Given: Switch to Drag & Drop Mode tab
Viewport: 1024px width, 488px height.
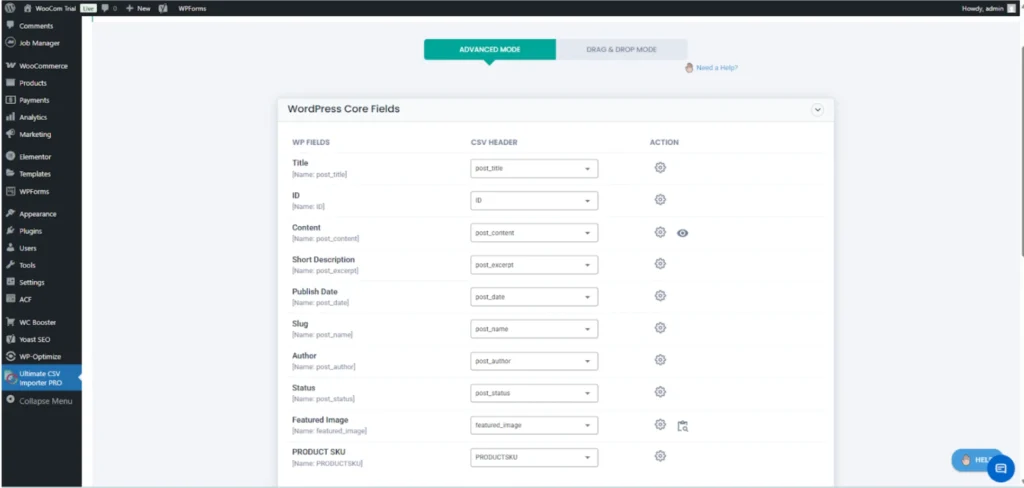Looking at the screenshot, I should click(x=622, y=50).
